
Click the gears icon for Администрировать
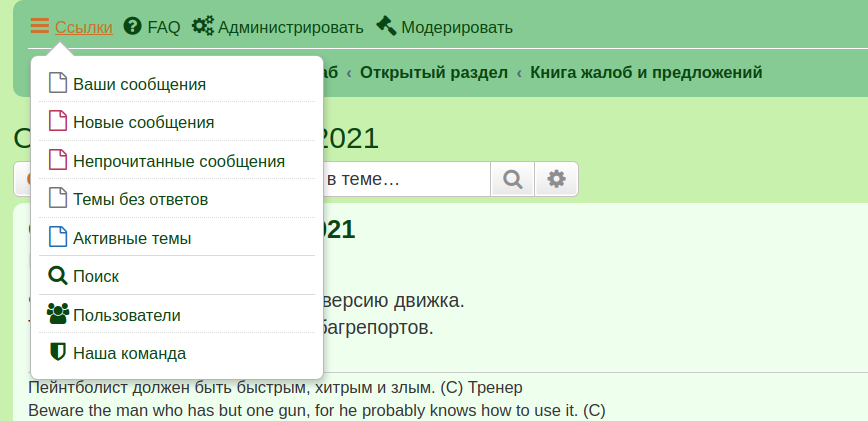coord(203,27)
